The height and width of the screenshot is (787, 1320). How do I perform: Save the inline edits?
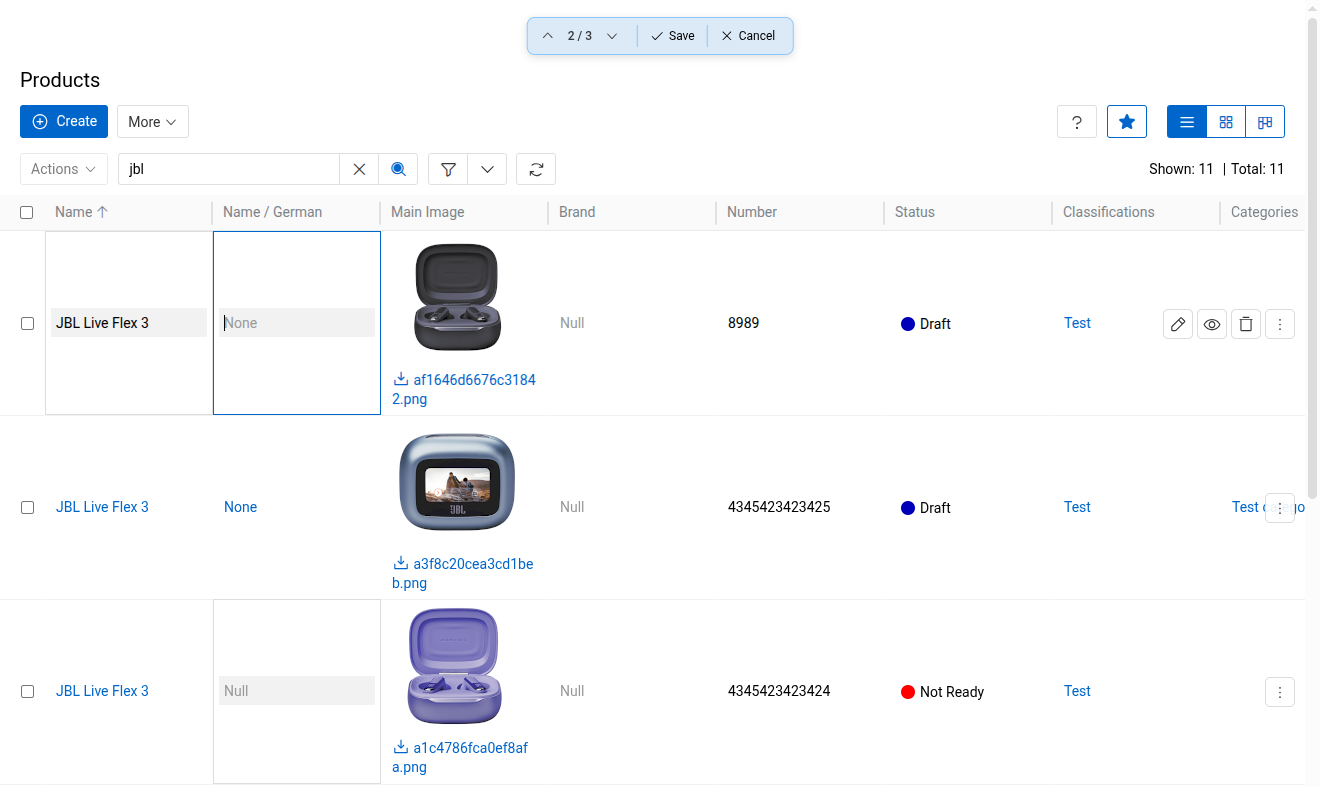[x=672, y=36]
